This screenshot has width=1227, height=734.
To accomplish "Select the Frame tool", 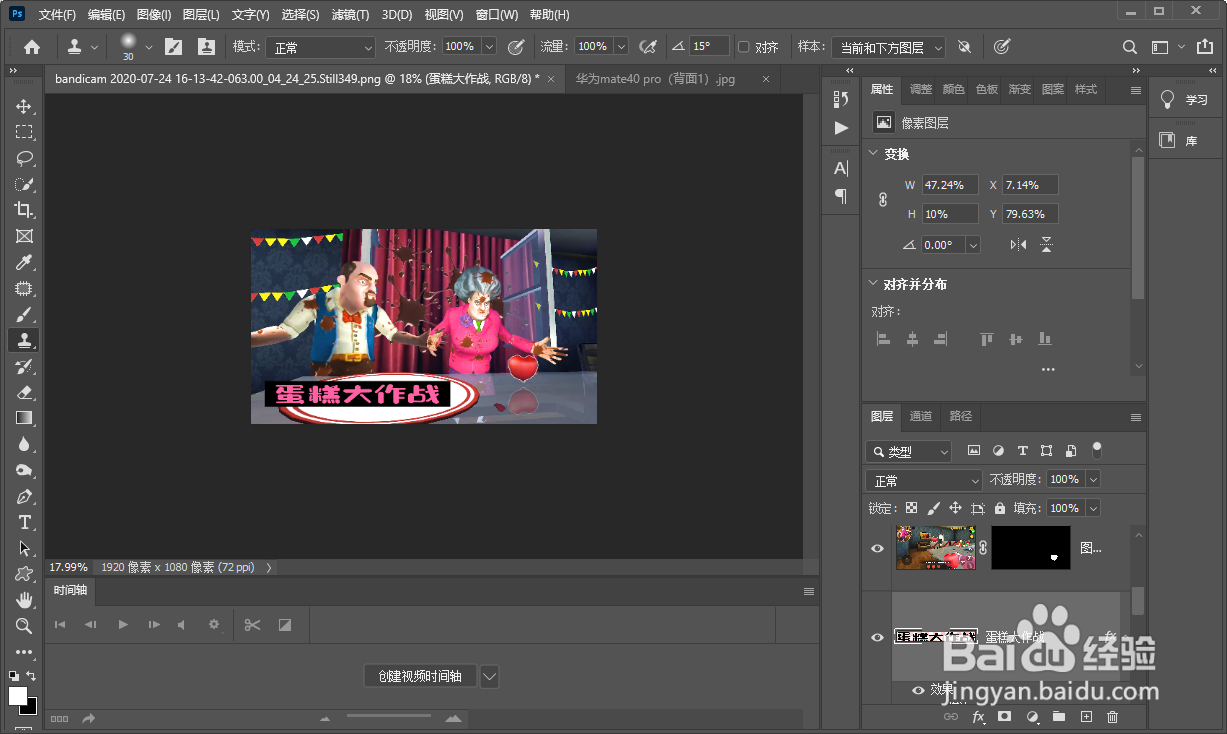I will pos(24,236).
